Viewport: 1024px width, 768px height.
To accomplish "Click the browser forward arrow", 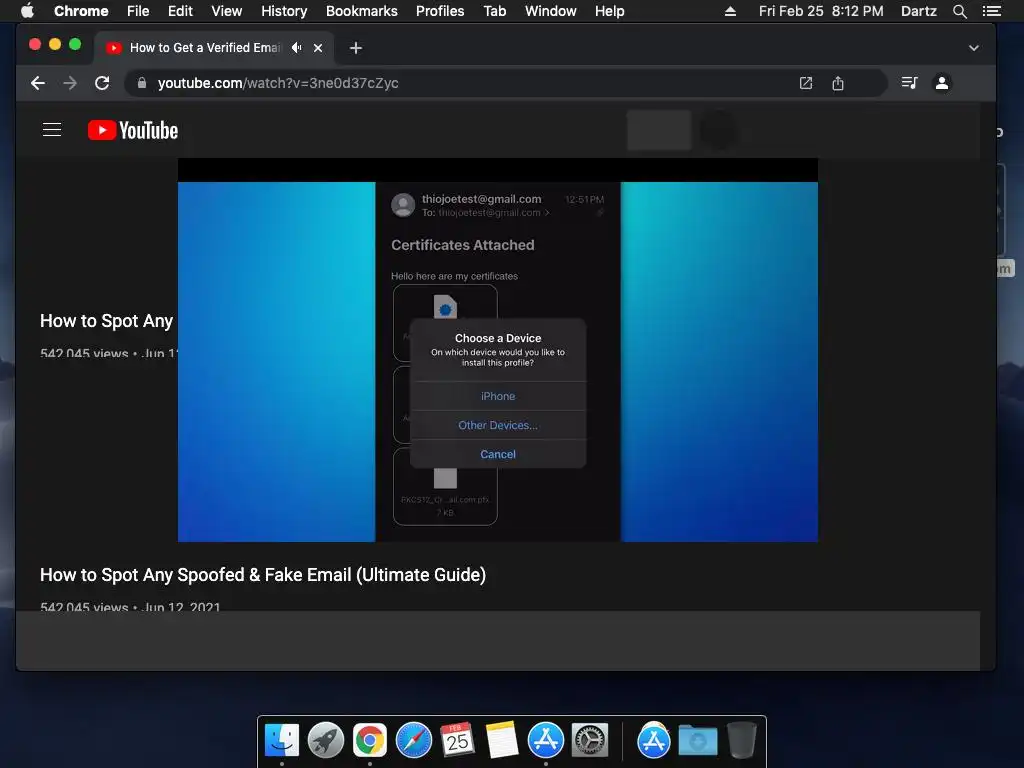I will 70,83.
